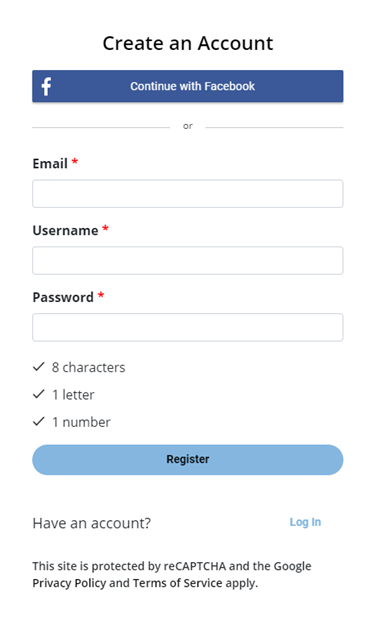Click the 1 letter requirement text
The image size is (374, 629).
tap(73, 395)
